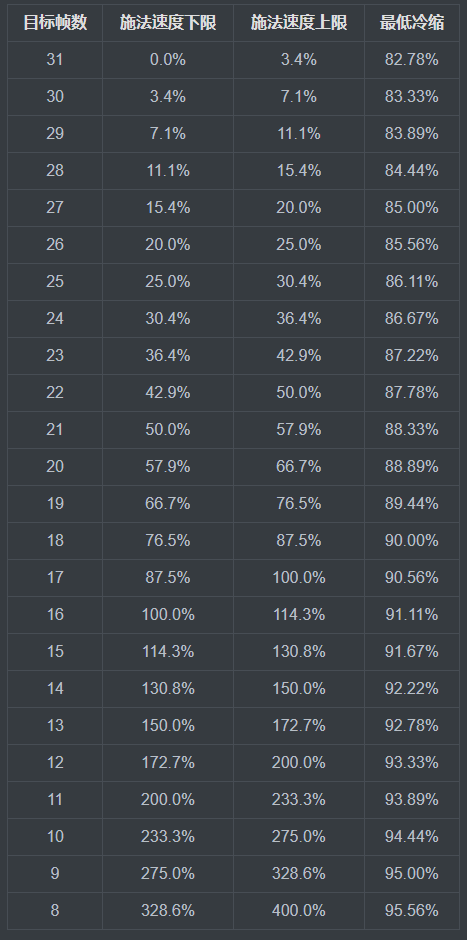
Task: Click the 最低冷缩 column header
Action: point(412,23)
